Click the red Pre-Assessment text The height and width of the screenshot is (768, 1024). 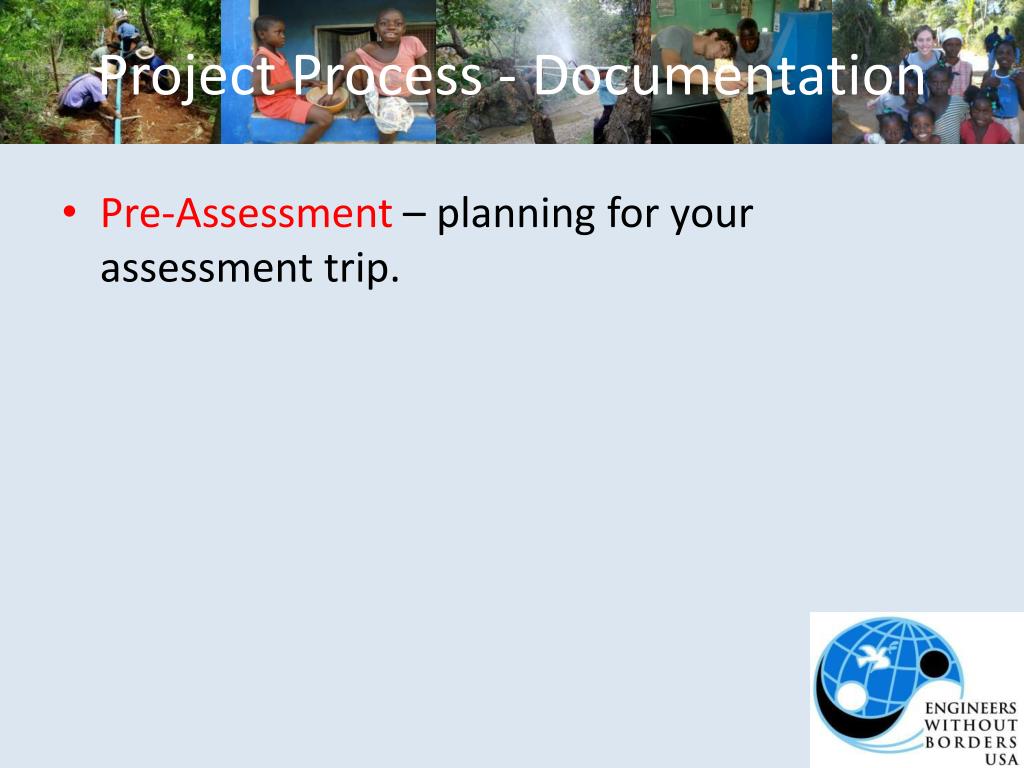point(246,213)
